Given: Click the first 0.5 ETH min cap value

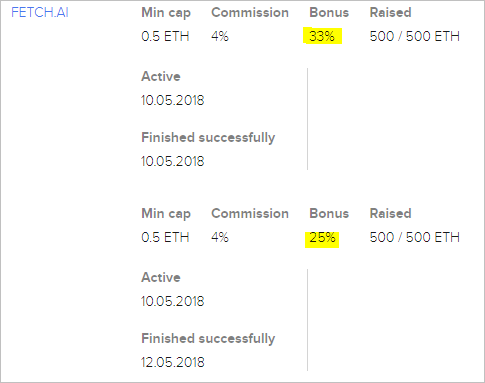Looking at the screenshot, I should click(x=165, y=36).
